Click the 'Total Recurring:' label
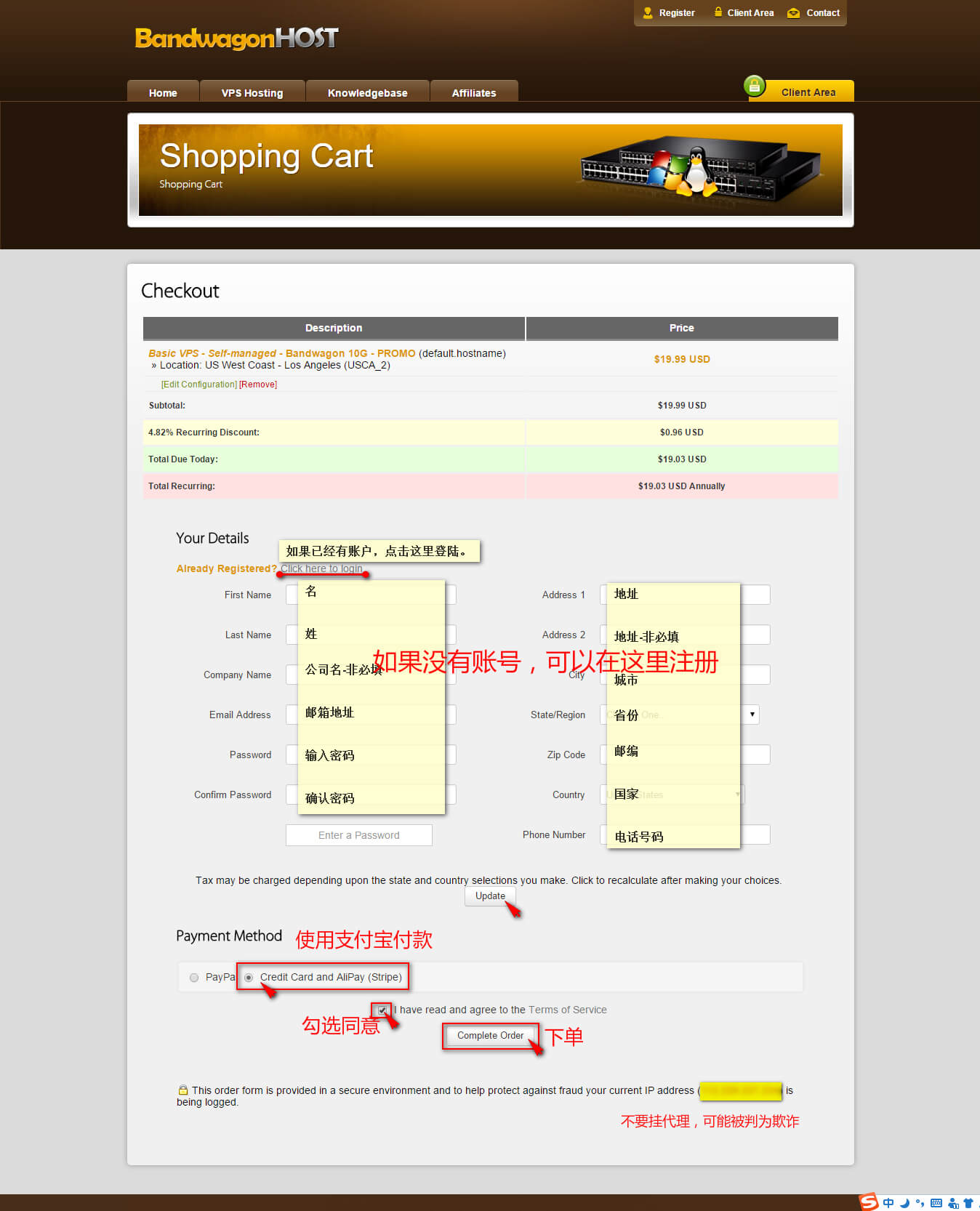The height and width of the screenshot is (1211, 980). point(182,486)
